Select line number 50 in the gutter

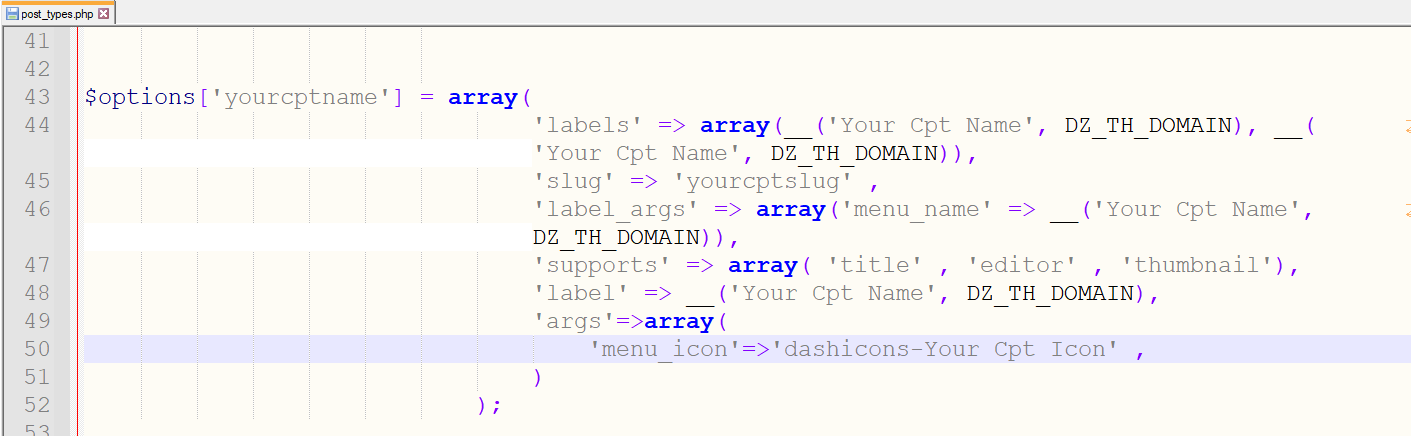click(x=36, y=350)
